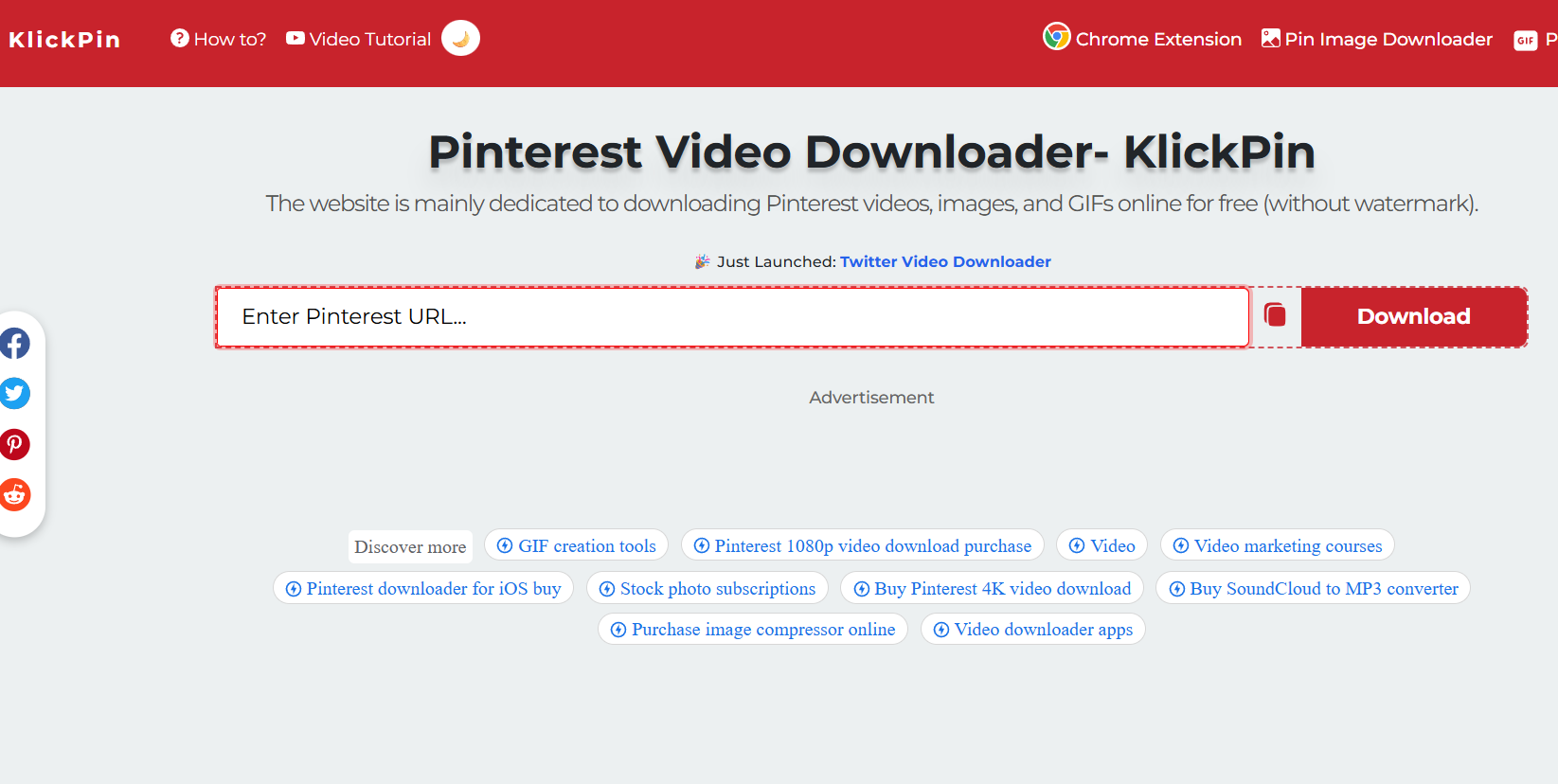This screenshot has width=1558, height=784.
Task: Click the paste clipboard icon
Action: (1275, 315)
